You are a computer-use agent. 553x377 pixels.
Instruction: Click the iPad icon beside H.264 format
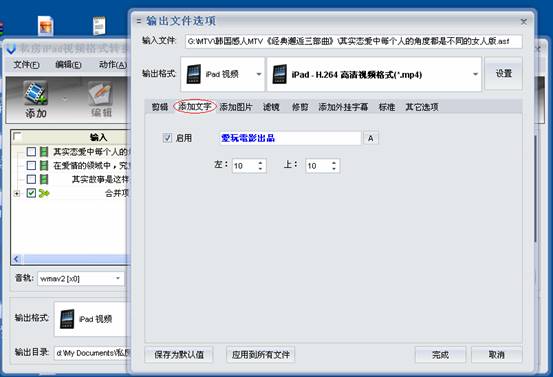tap(280, 74)
